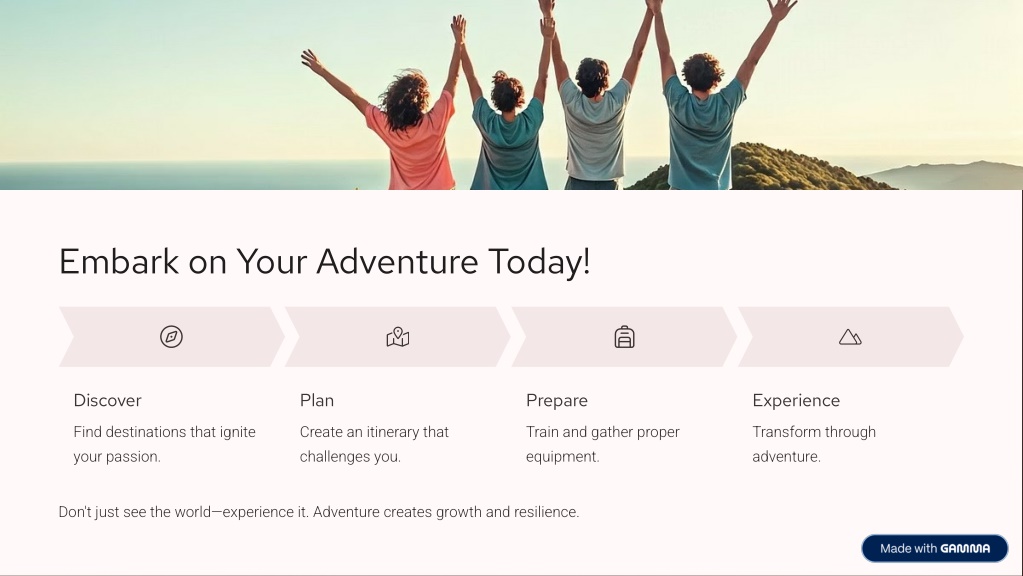Image resolution: width=1023 pixels, height=576 pixels.
Task: Click the closing sentence about growth and resilience
Action: click(x=318, y=512)
